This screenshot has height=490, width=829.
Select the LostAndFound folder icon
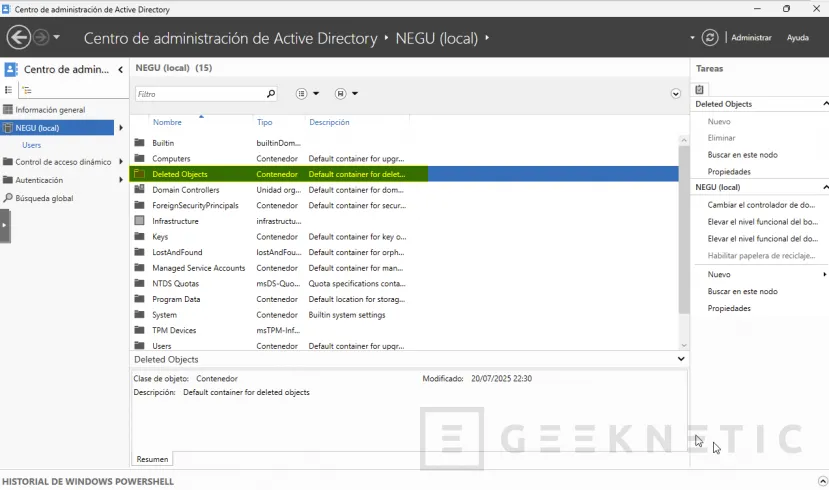tap(140, 252)
